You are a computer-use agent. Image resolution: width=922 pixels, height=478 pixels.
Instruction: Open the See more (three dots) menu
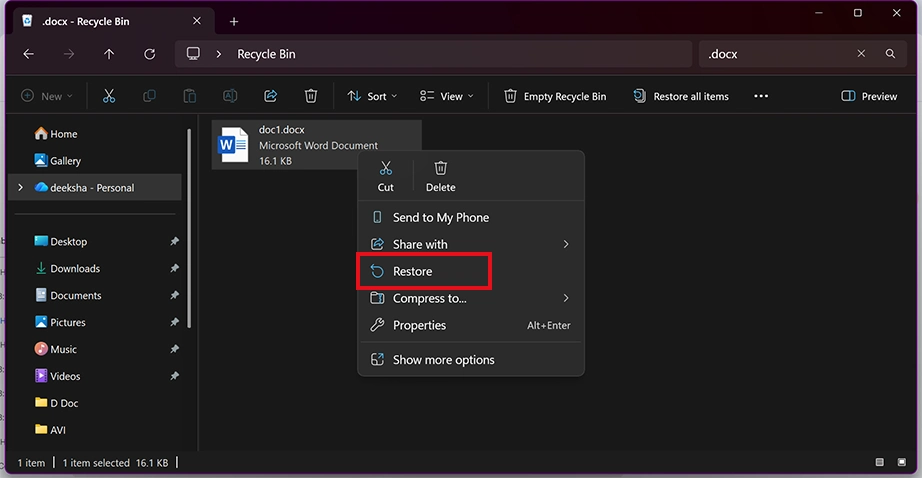pyautogui.click(x=761, y=96)
